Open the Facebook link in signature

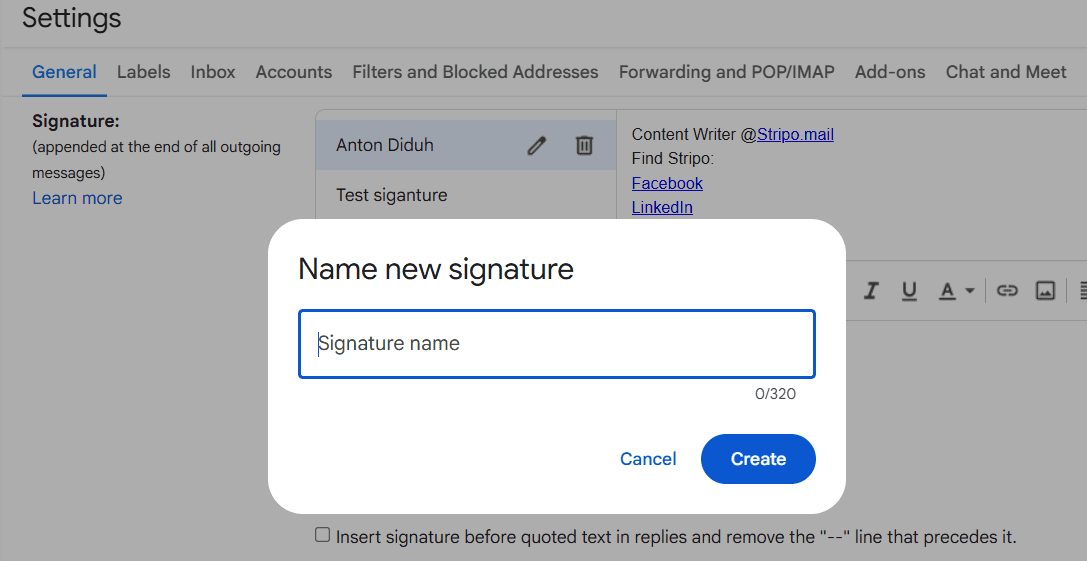pyautogui.click(x=667, y=183)
